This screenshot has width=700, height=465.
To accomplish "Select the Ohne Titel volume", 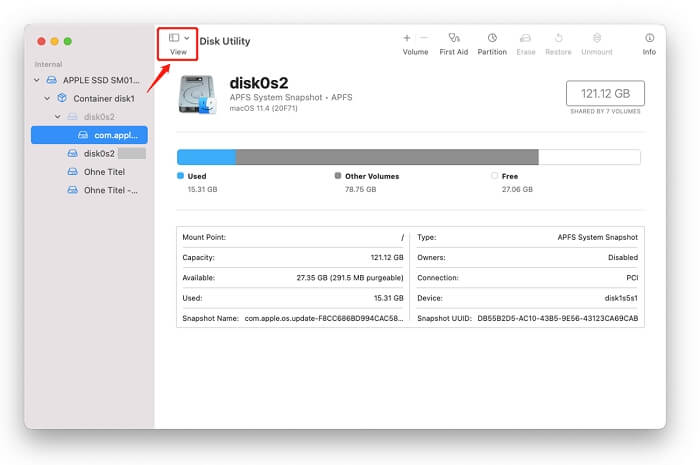I will coord(90,172).
